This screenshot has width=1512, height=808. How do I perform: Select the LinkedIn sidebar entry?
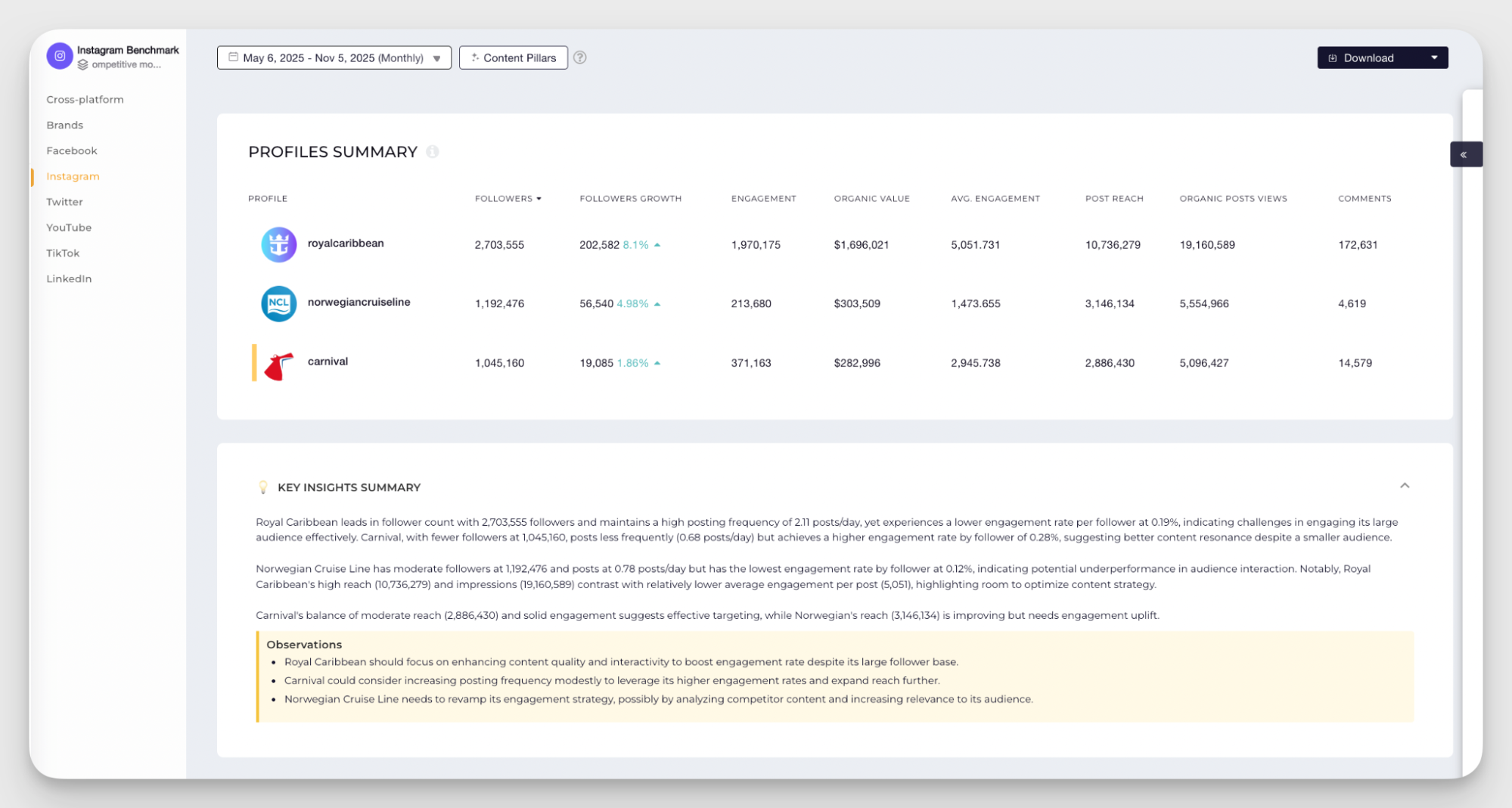point(69,278)
